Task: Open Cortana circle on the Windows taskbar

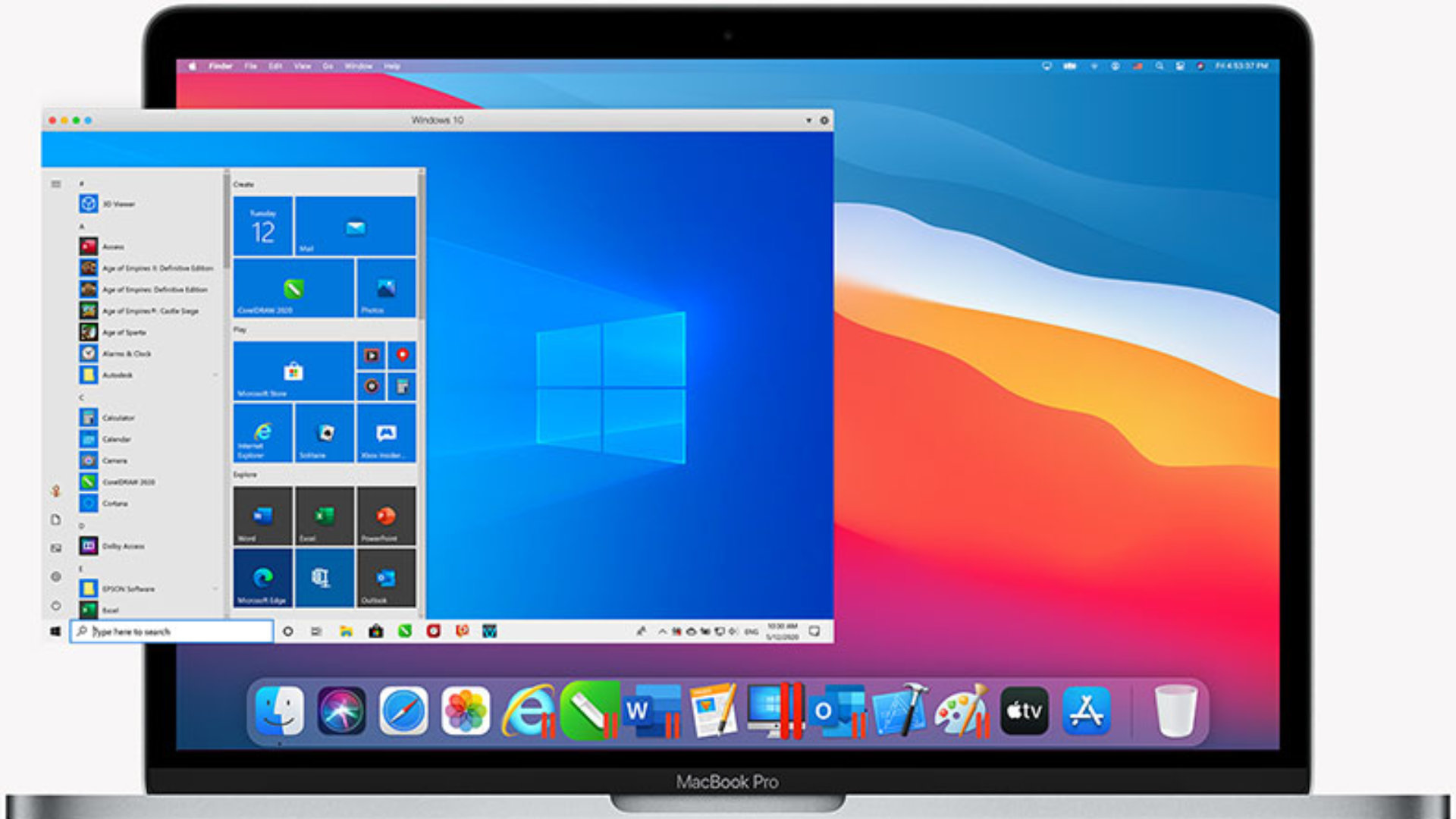Action: click(287, 631)
